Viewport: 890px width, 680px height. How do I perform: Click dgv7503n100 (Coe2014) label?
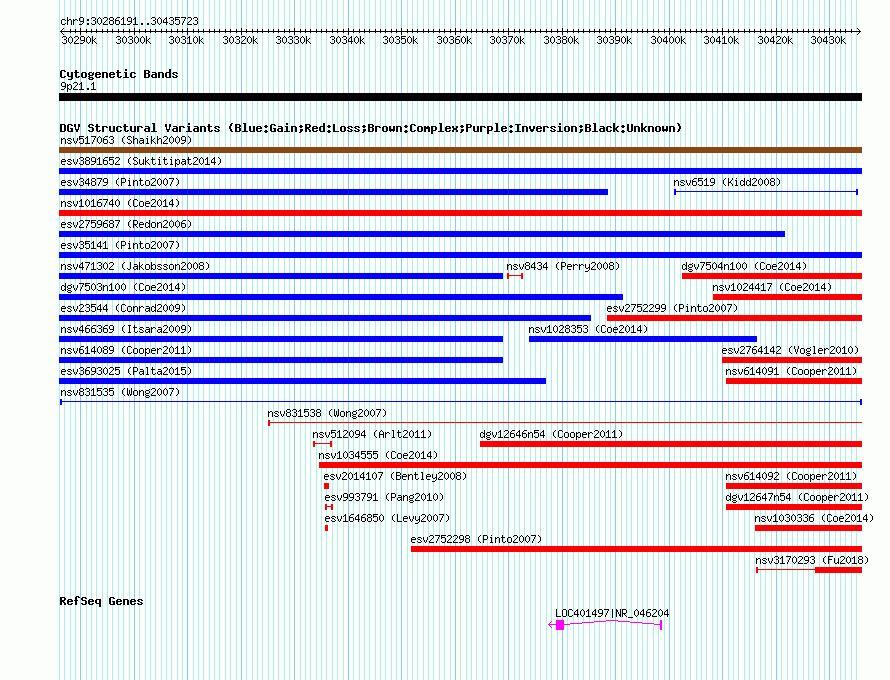point(123,287)
